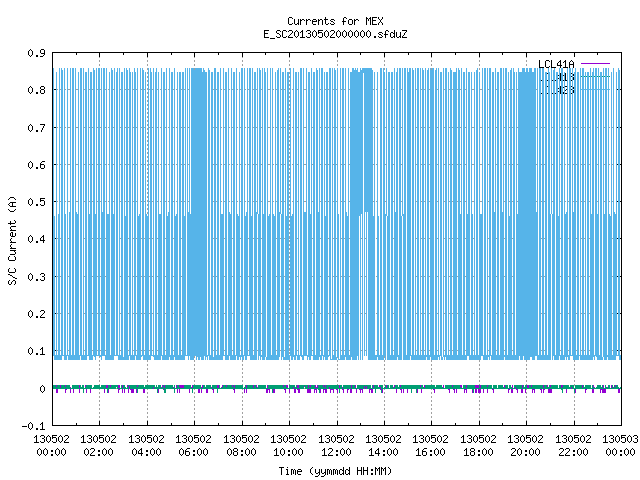Click the 0.3 y-axis tick label
Screen dimensions: 640x480
tap(36, 277)
